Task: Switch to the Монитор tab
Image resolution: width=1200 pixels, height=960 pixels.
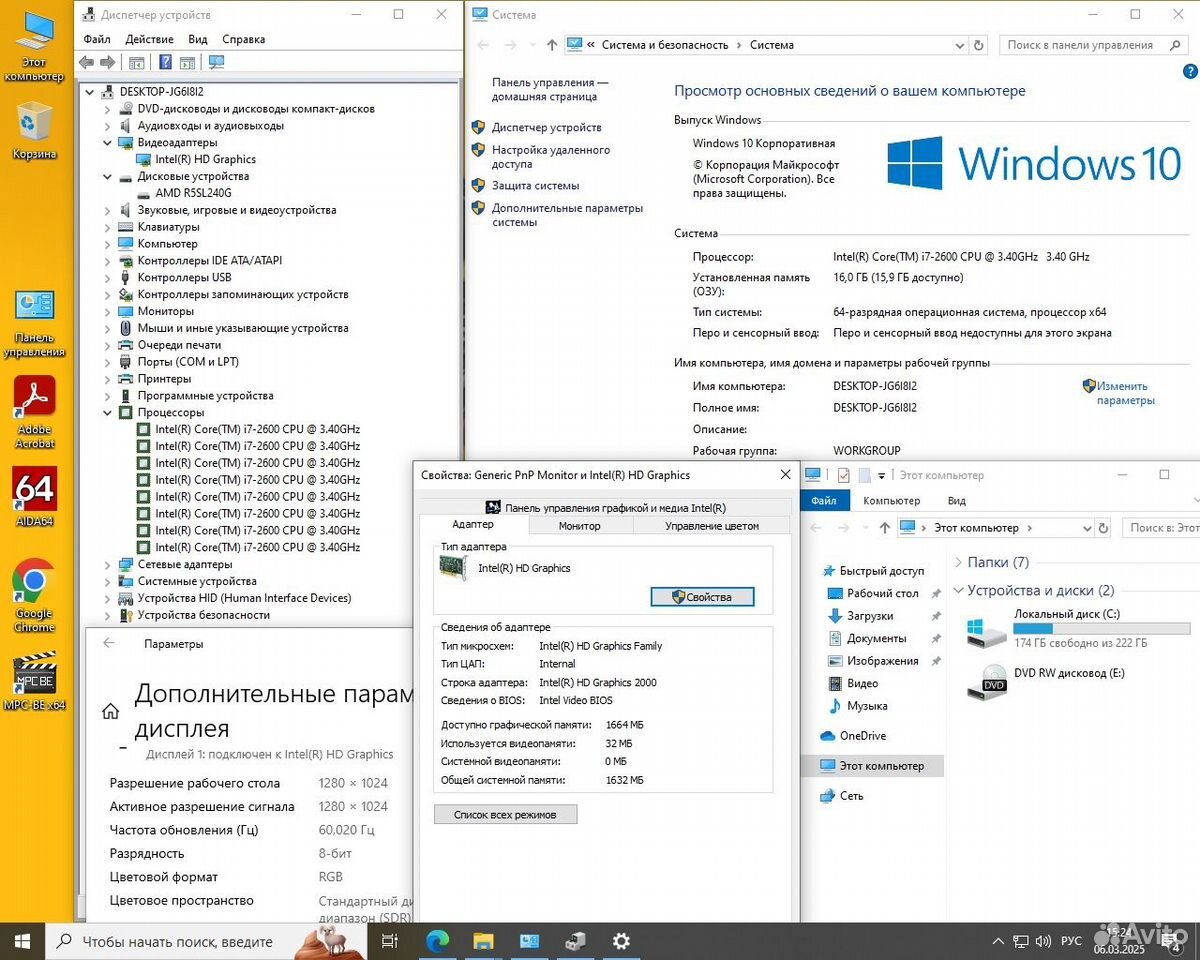Action: 579,526
